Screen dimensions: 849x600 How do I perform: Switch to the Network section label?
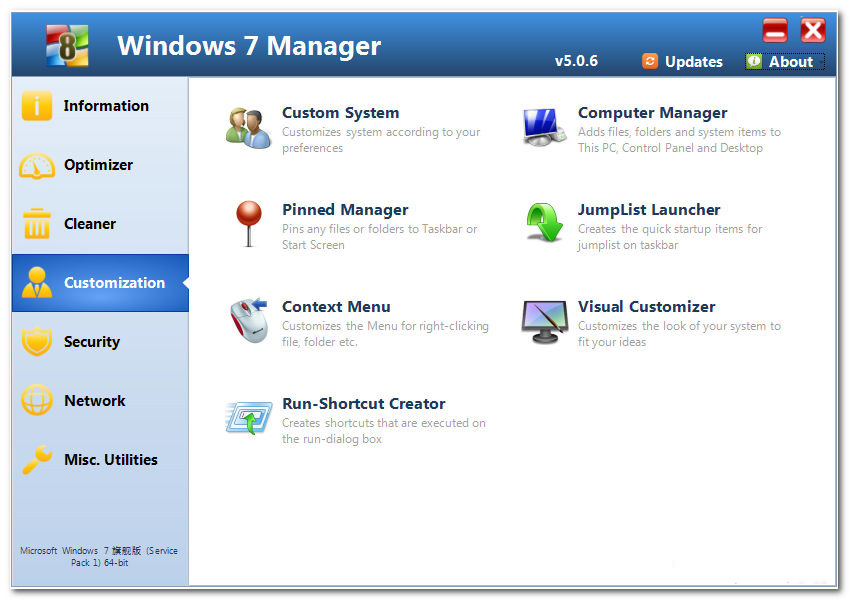tap(95, 401)
